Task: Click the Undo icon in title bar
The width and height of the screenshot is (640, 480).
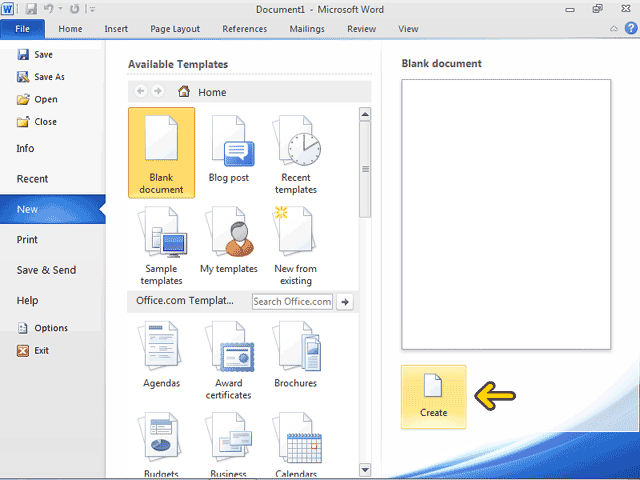Action: point(49,9)
